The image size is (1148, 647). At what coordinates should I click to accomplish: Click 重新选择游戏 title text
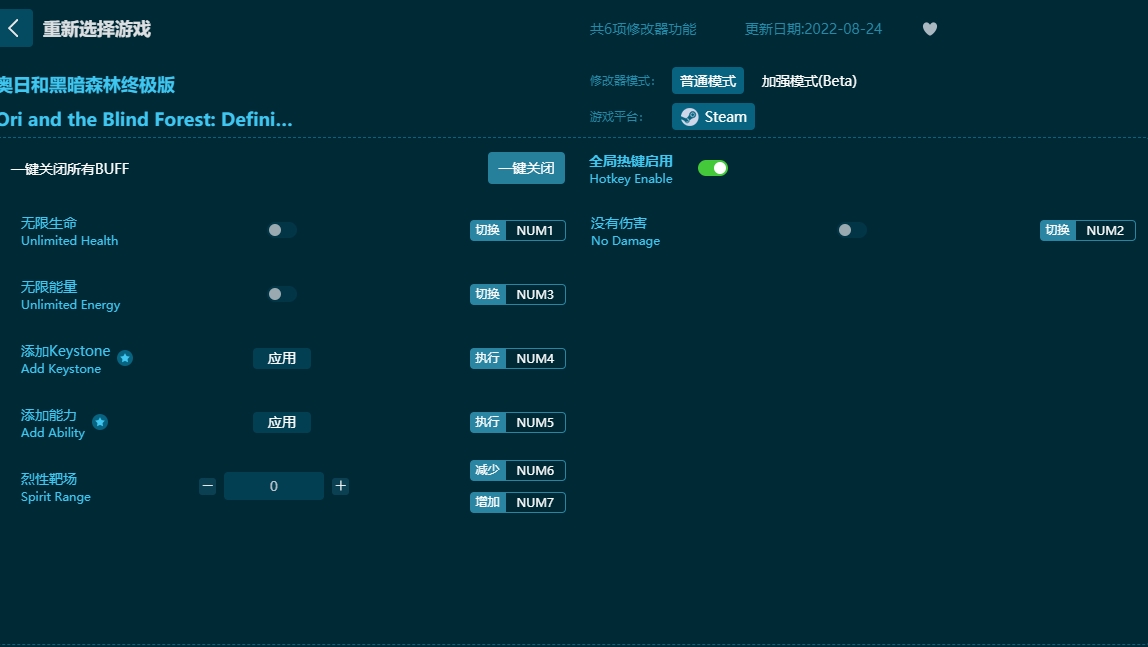coord(97,29)
